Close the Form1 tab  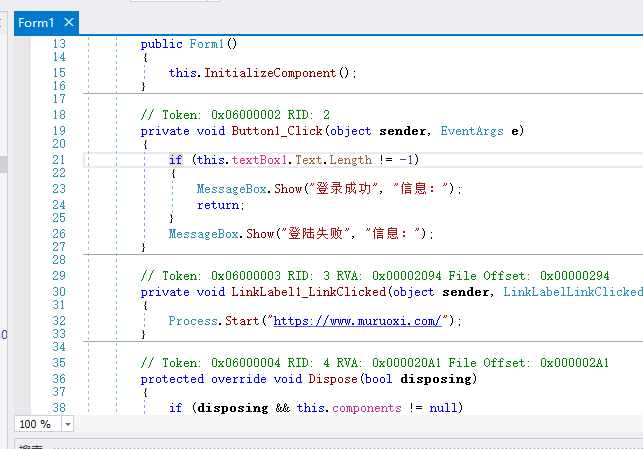click(69, 22)
